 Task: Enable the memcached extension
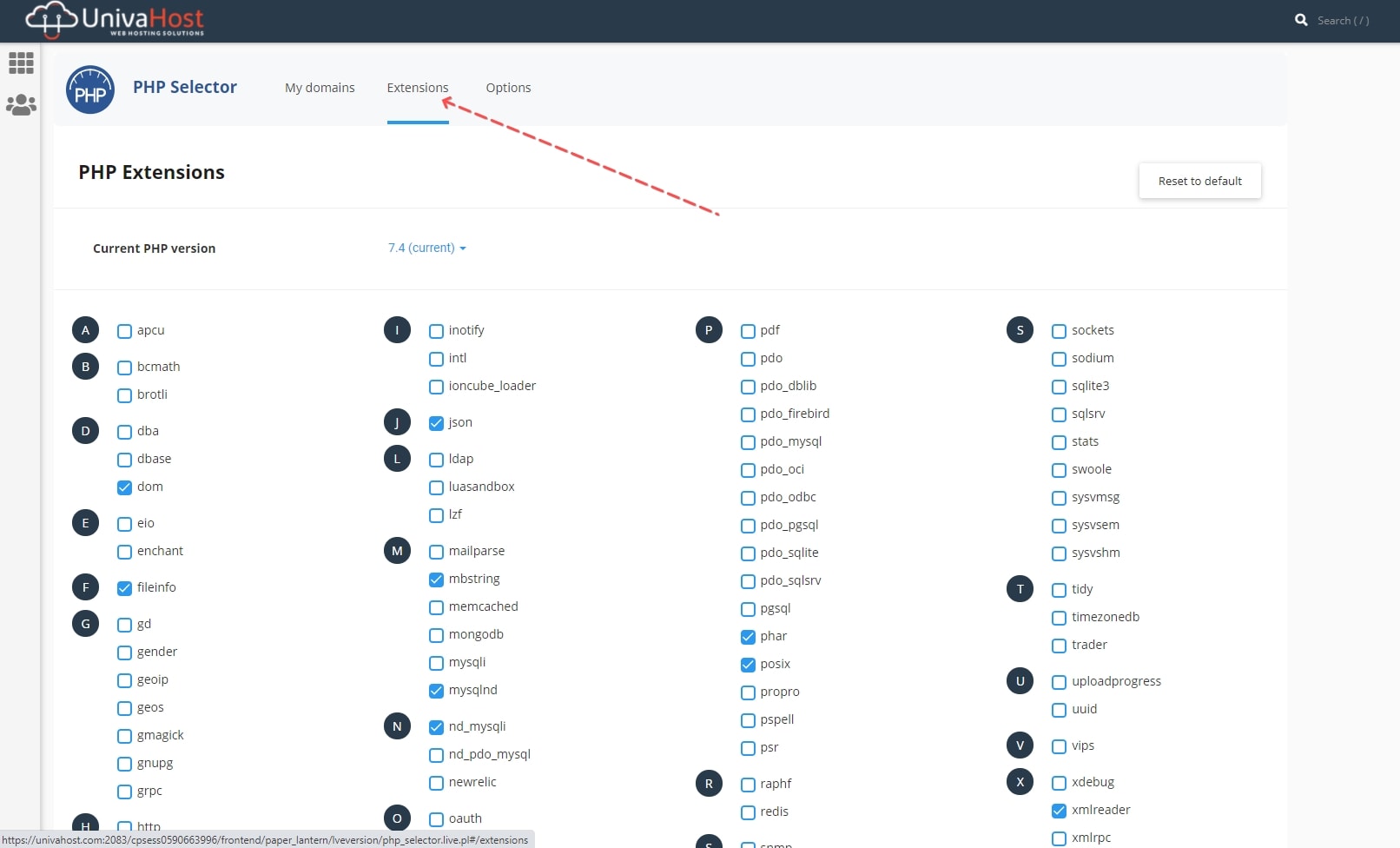pos(436,607)
